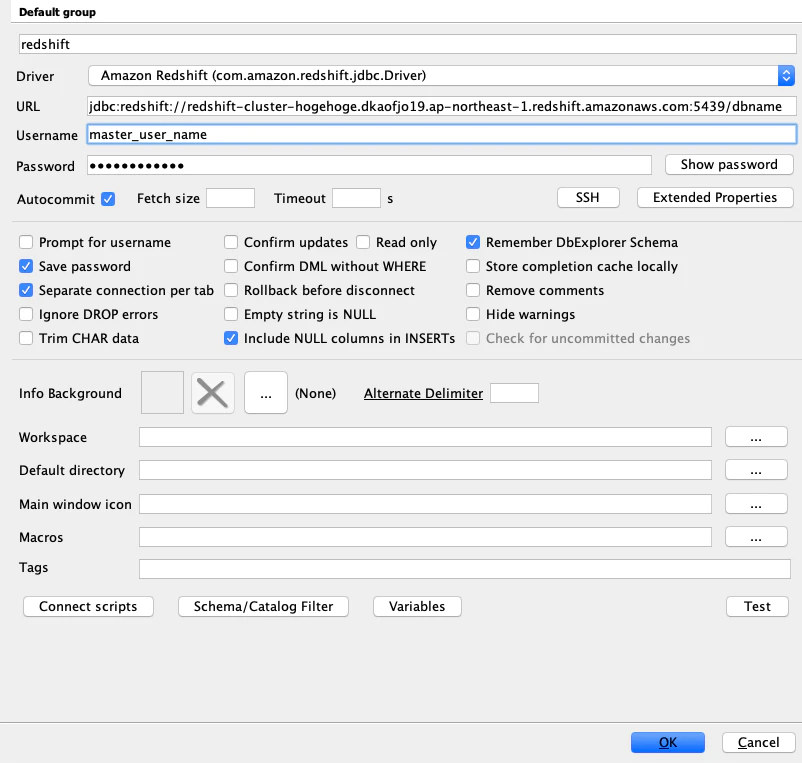Enable Hide warnings

click(x=473, y=314)
